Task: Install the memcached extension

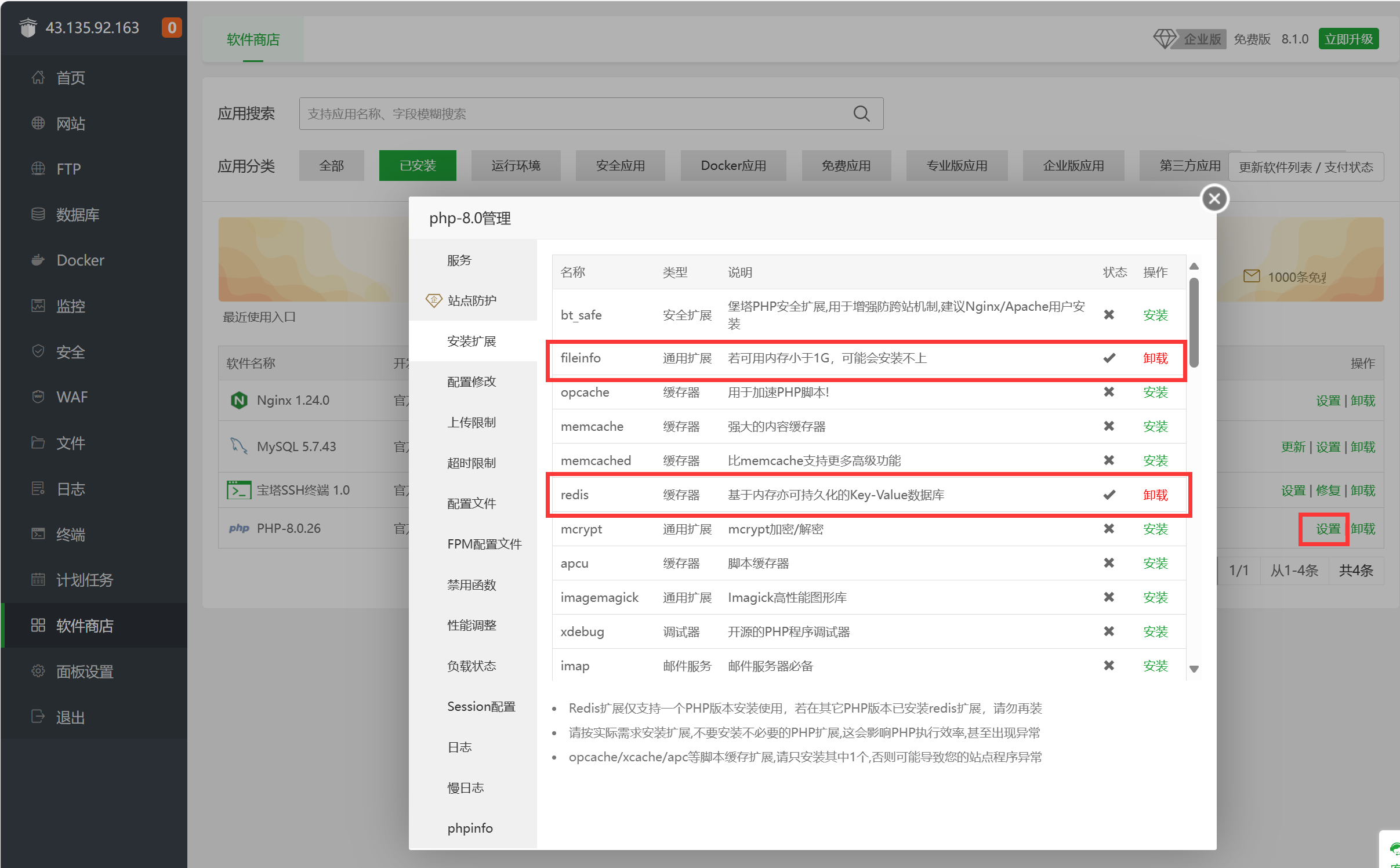Action: (1155, 460)
